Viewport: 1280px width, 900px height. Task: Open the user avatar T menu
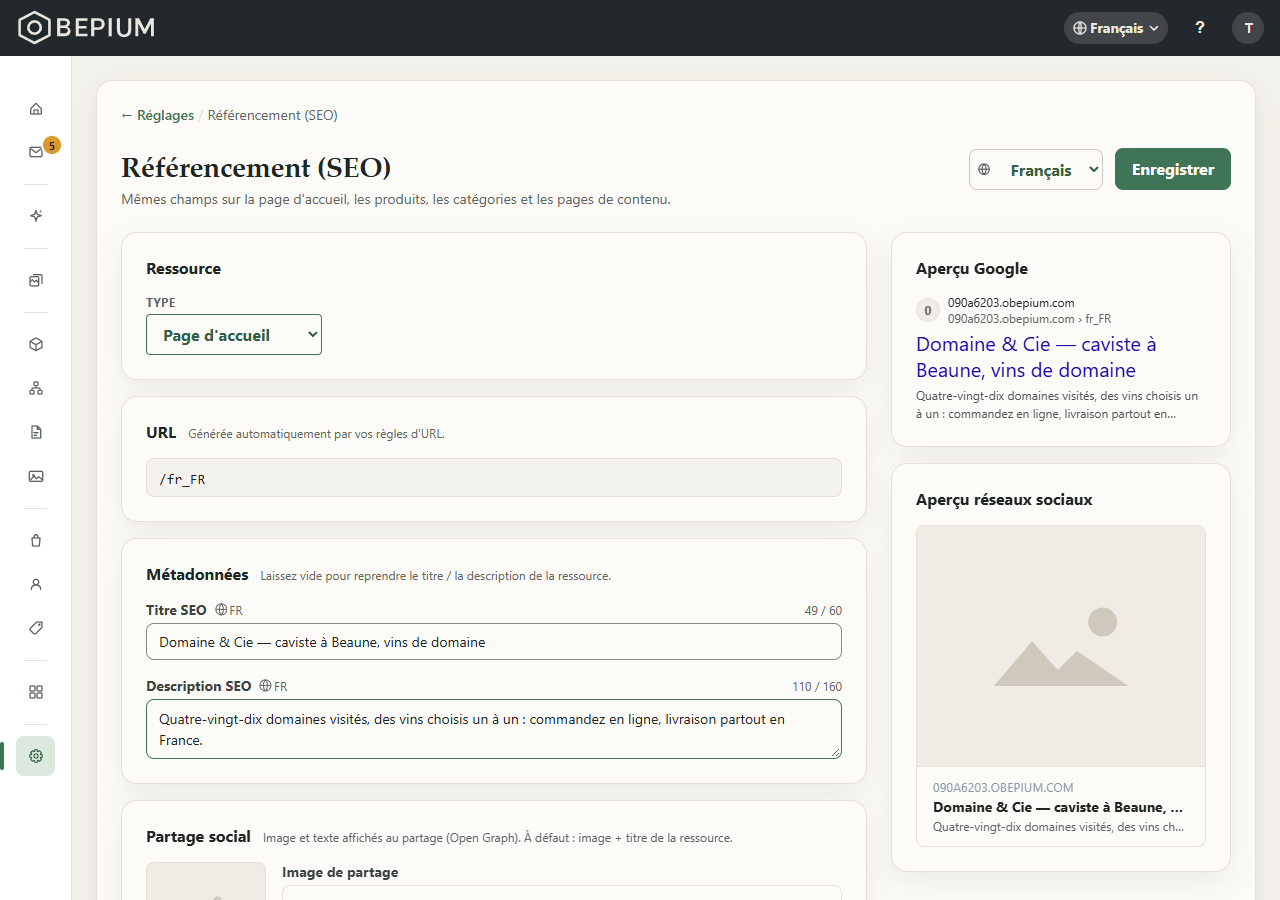(1248, 28)
